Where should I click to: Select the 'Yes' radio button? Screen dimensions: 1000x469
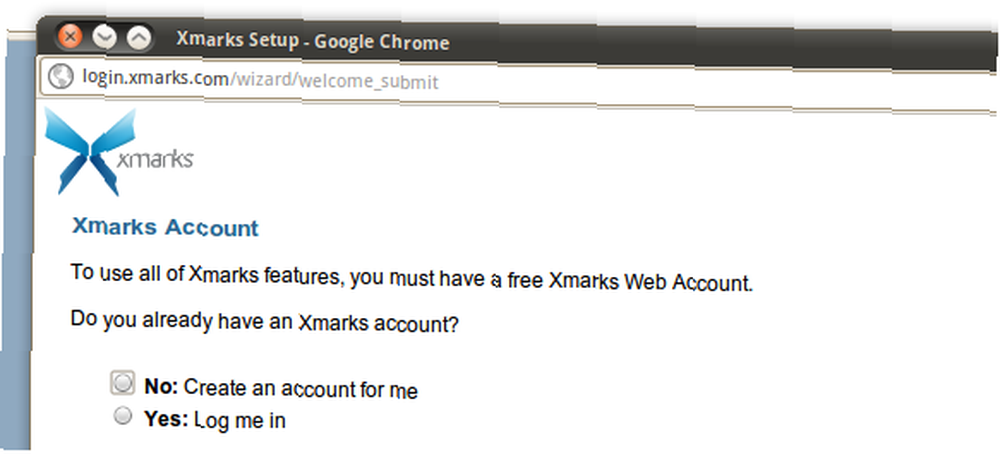tap(122, 416)
